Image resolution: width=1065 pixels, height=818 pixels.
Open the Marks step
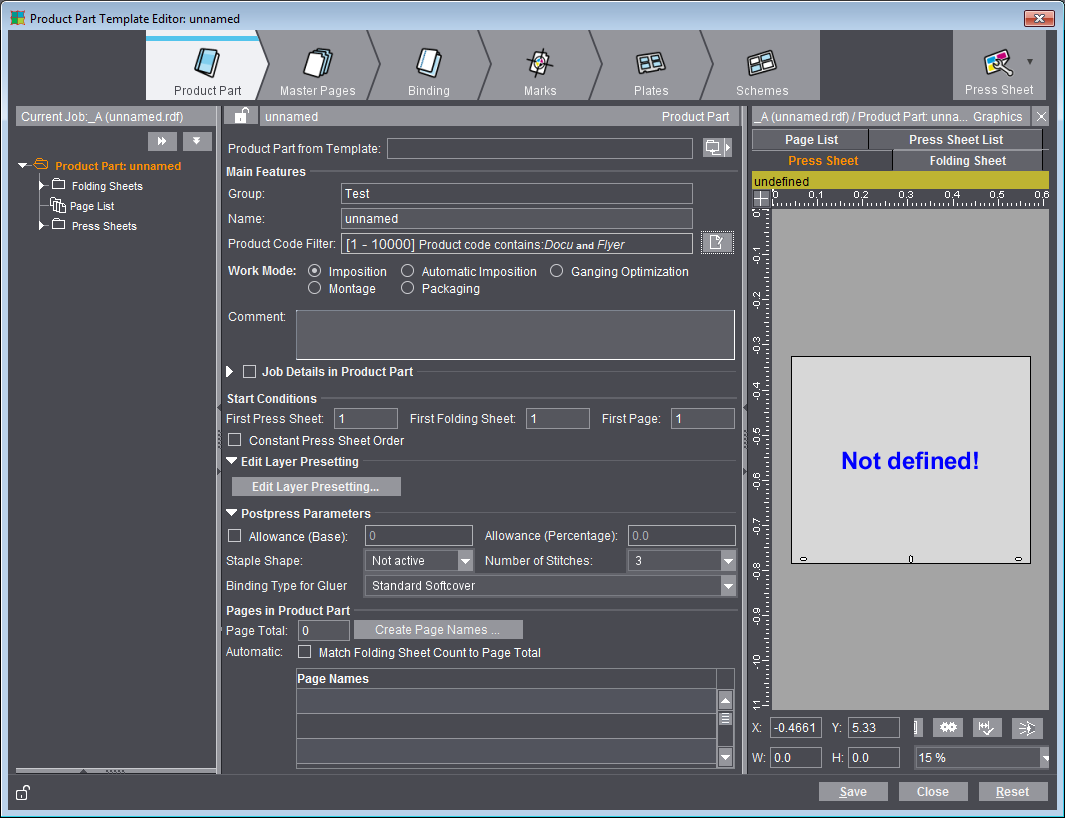click(539, 72)
